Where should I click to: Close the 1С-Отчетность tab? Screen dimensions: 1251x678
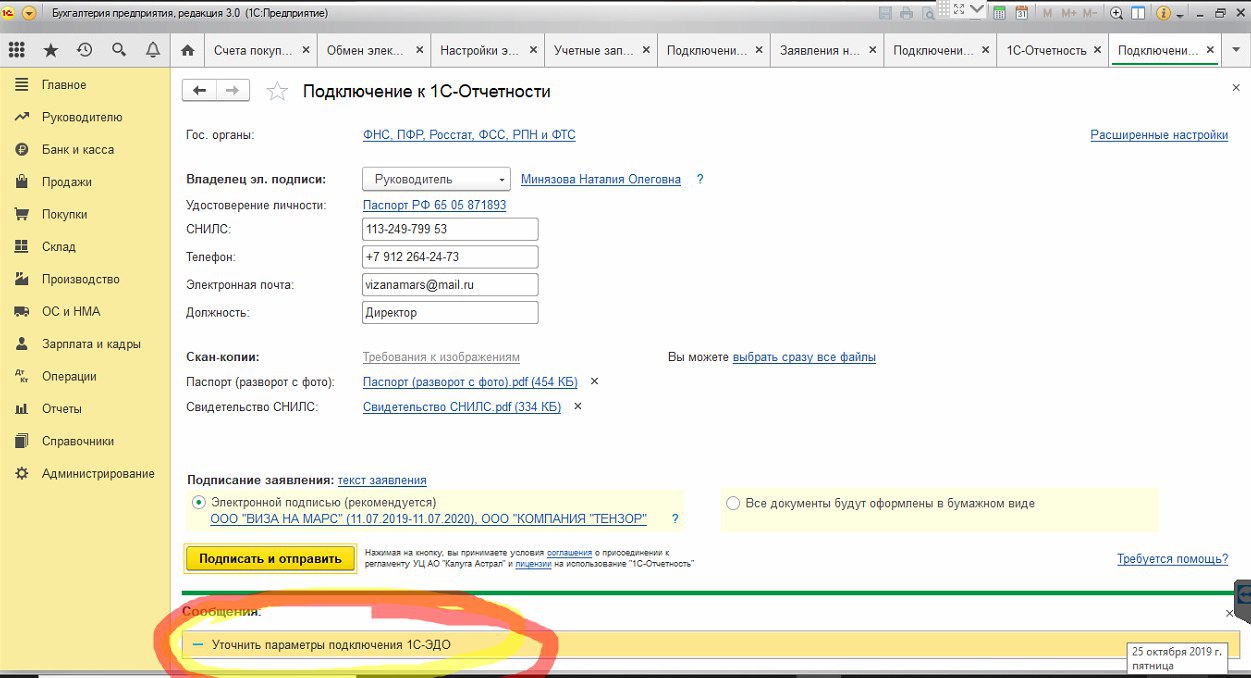point(1098,50)
